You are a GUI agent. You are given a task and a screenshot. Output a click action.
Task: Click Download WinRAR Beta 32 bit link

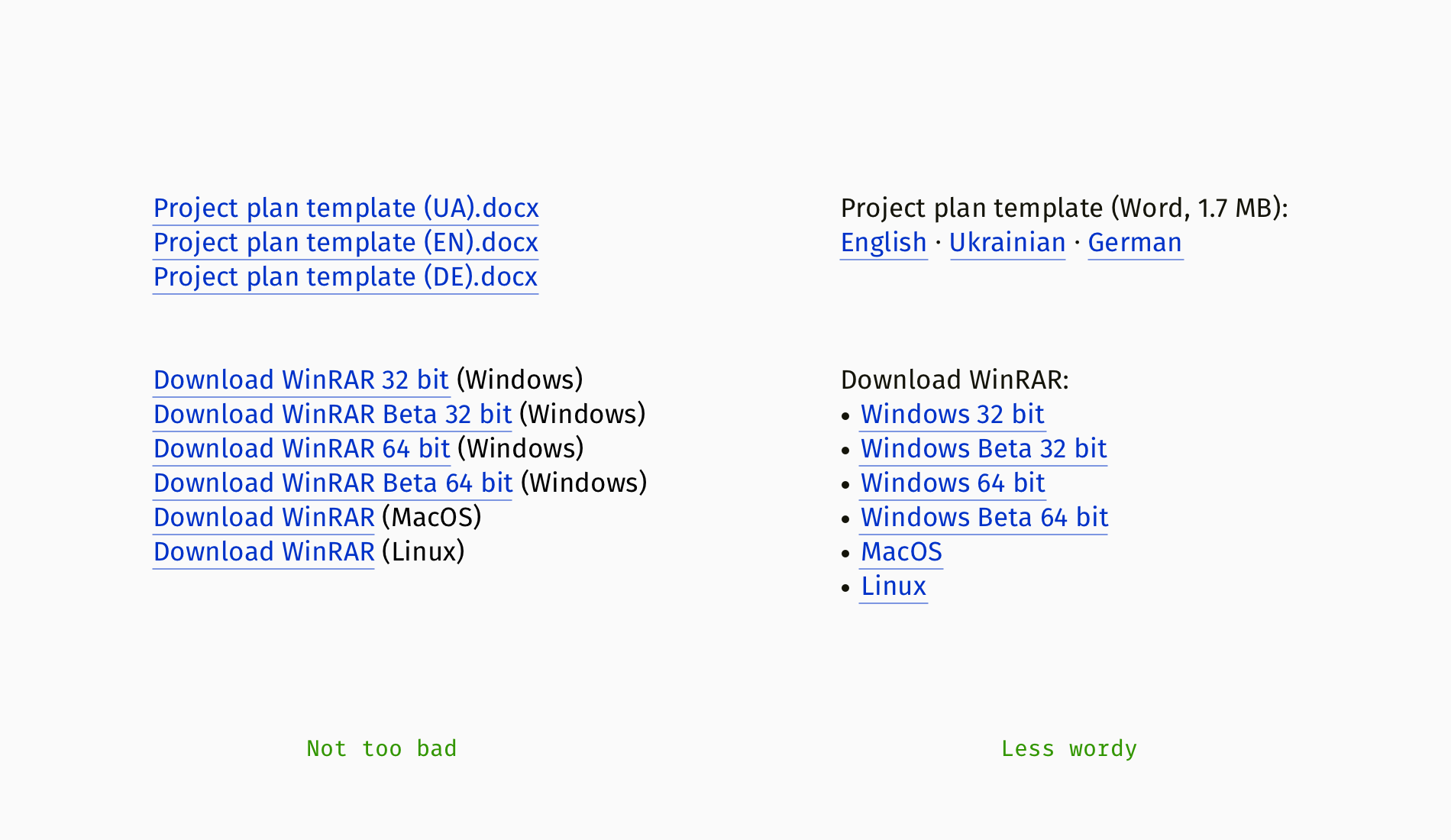tap(332, 415)
